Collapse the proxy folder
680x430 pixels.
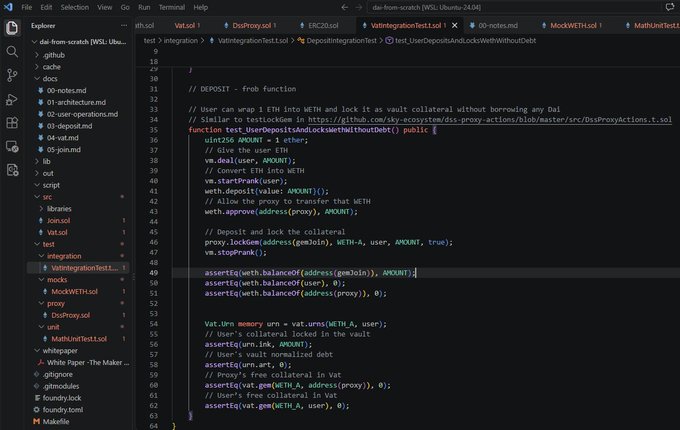pos(78,303)
